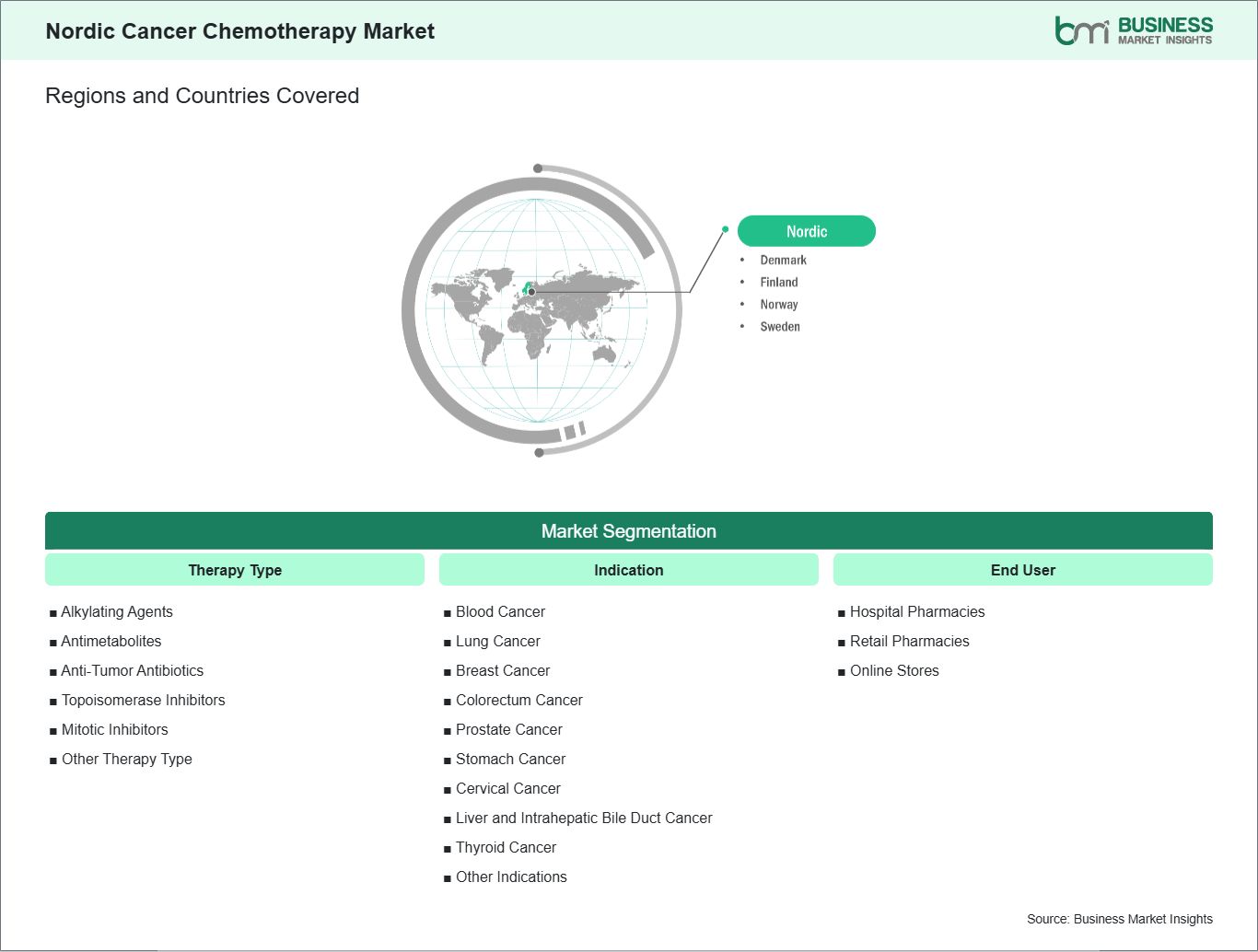Choose Alkylating Agents item
Viewport: 1258px width, 952px height.
tap(116, 612)
